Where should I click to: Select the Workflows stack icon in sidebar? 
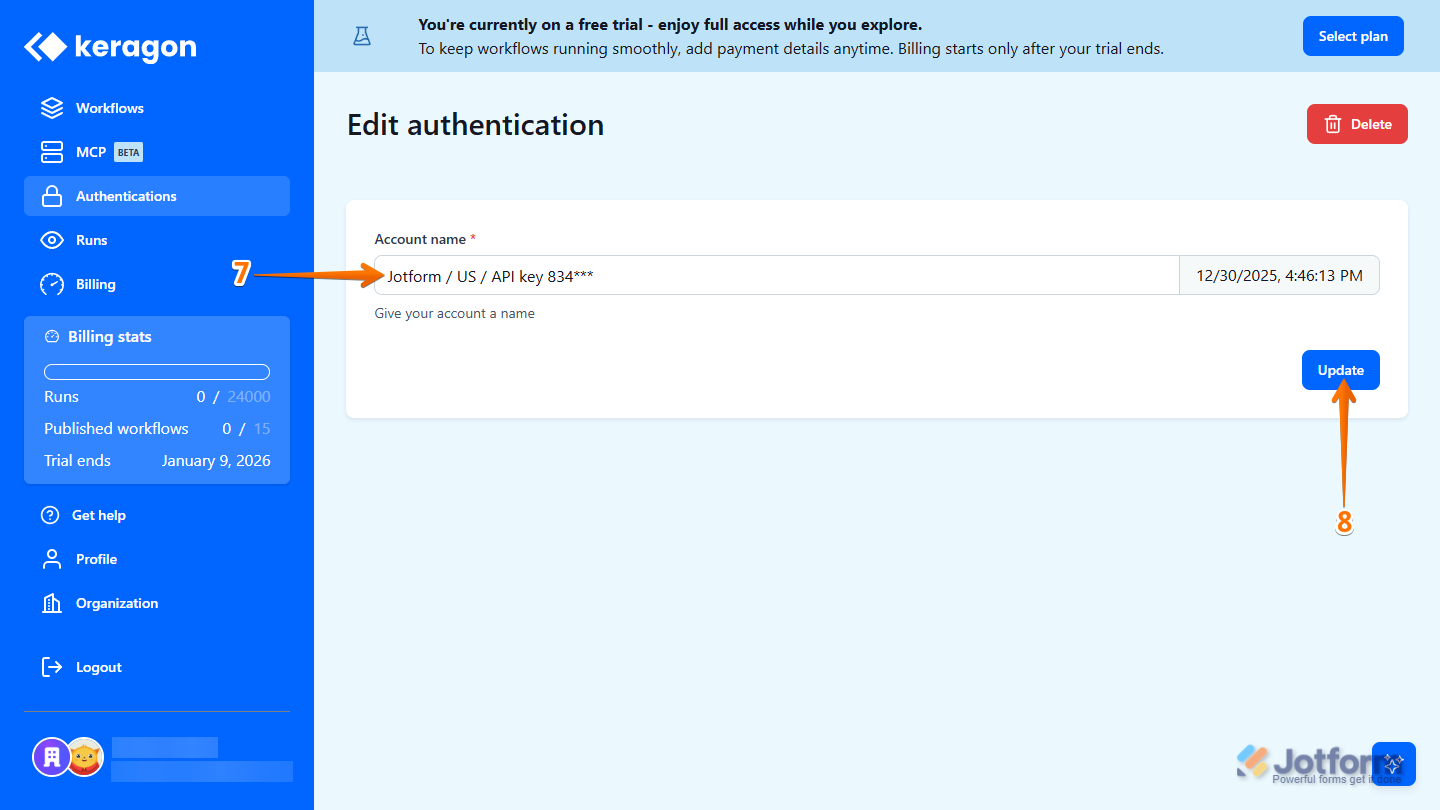coord(51,108)
